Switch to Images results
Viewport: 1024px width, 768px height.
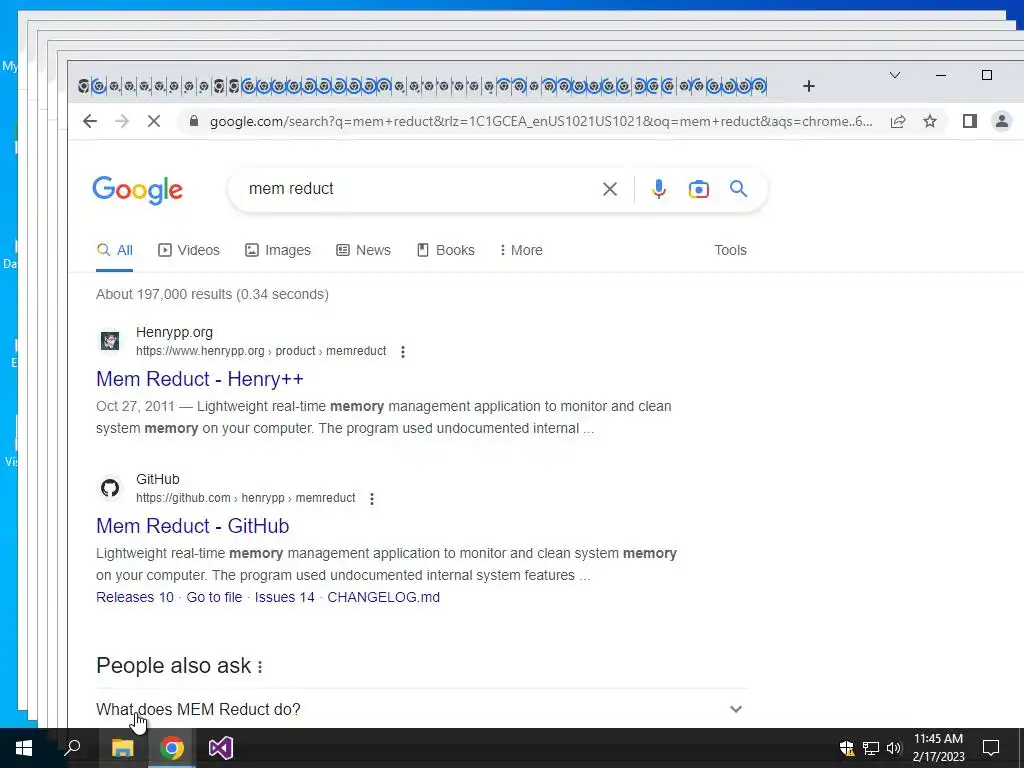[x=278, y=250]
